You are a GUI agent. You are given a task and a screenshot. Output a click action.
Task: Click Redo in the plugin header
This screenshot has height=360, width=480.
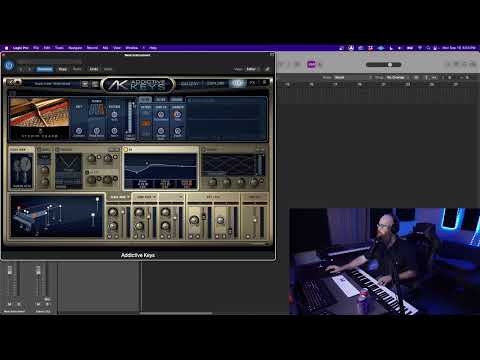(x=108, y=69)
